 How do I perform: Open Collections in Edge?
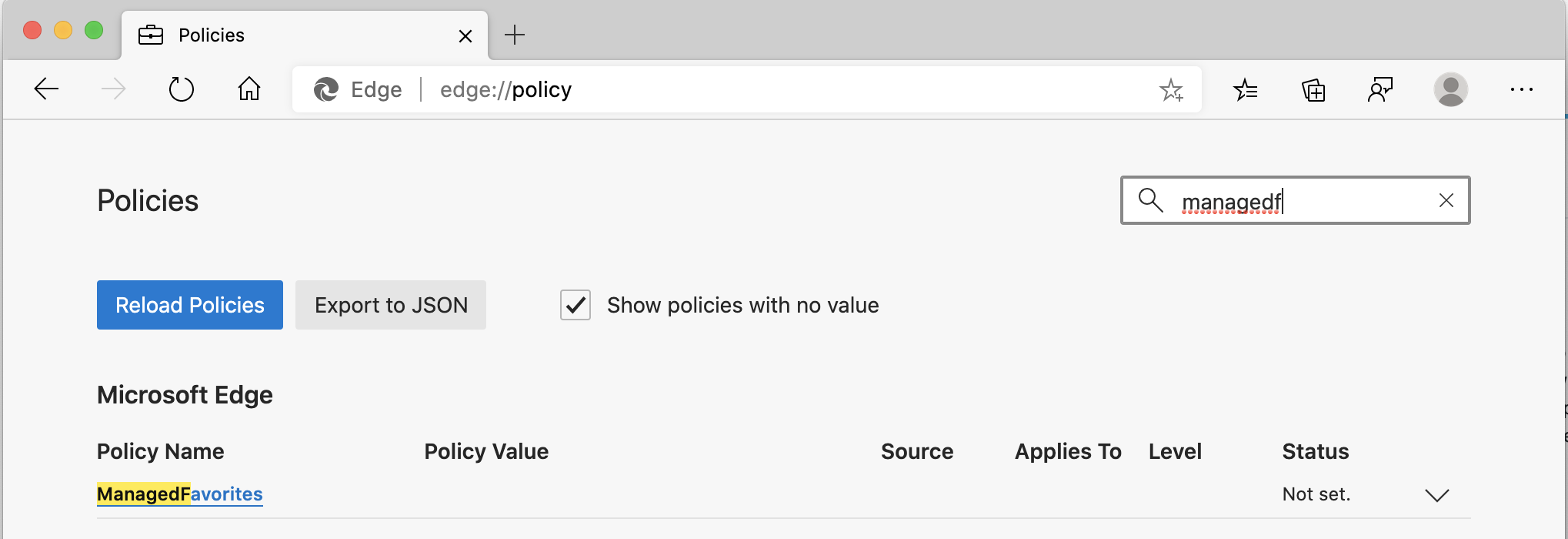click(1314, 89)
